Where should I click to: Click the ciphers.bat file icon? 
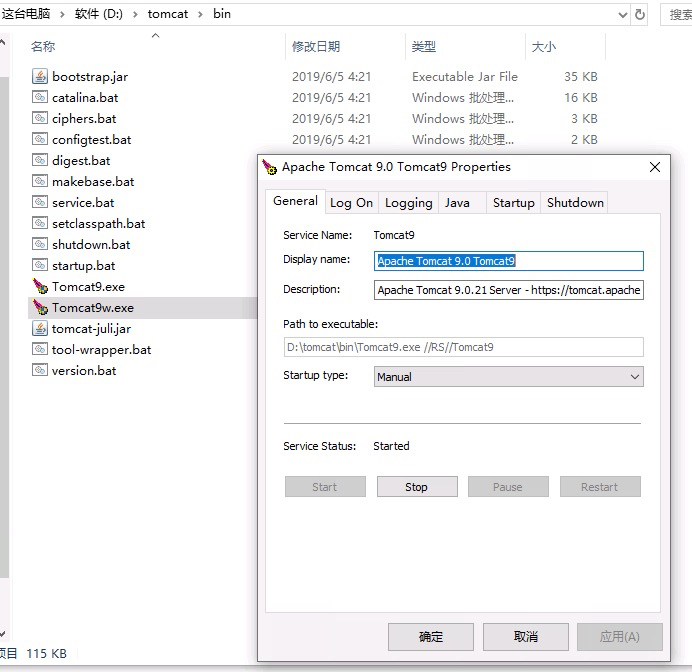click(40, 118)
